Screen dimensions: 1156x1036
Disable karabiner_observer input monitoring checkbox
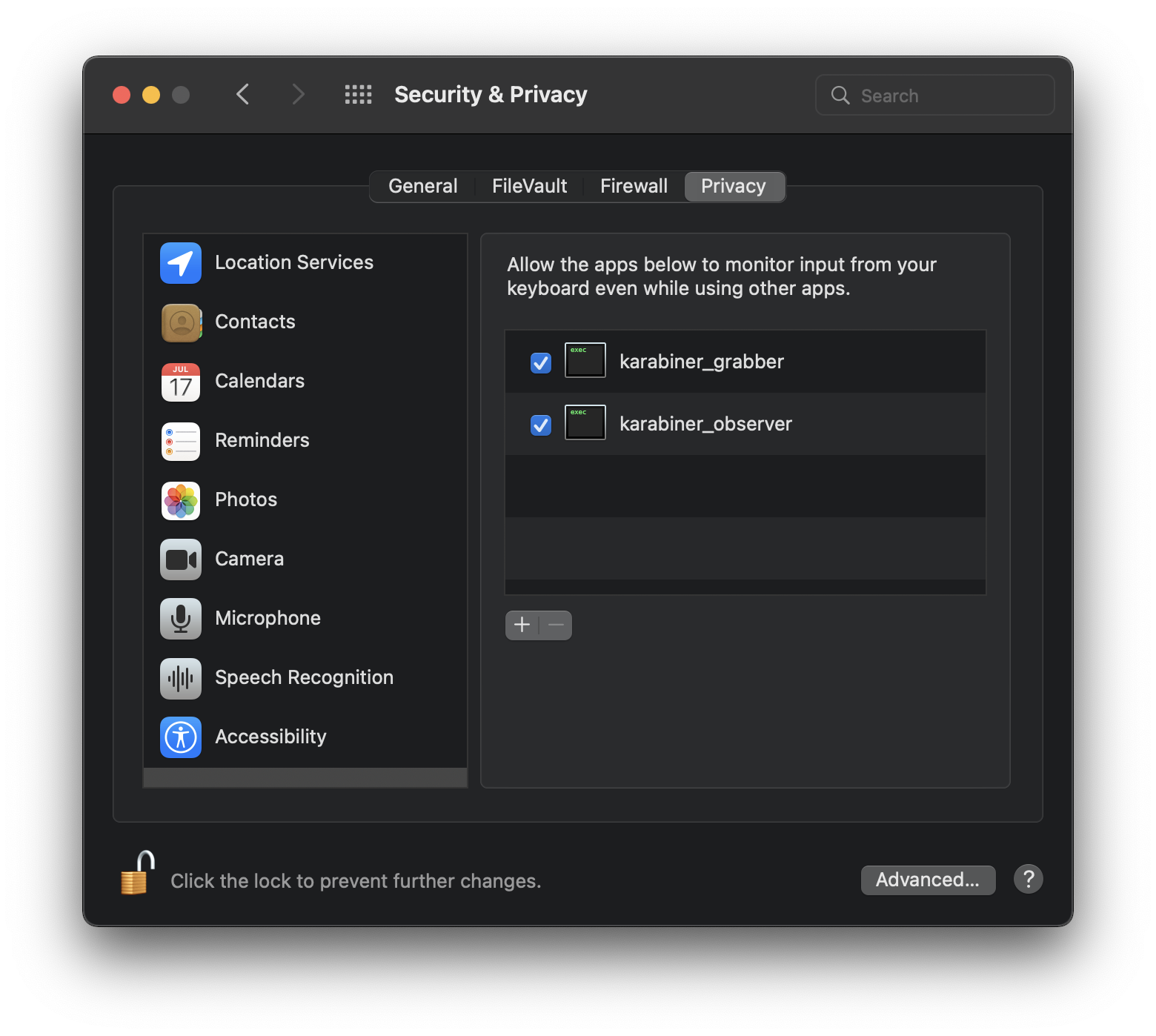(541, 425)
